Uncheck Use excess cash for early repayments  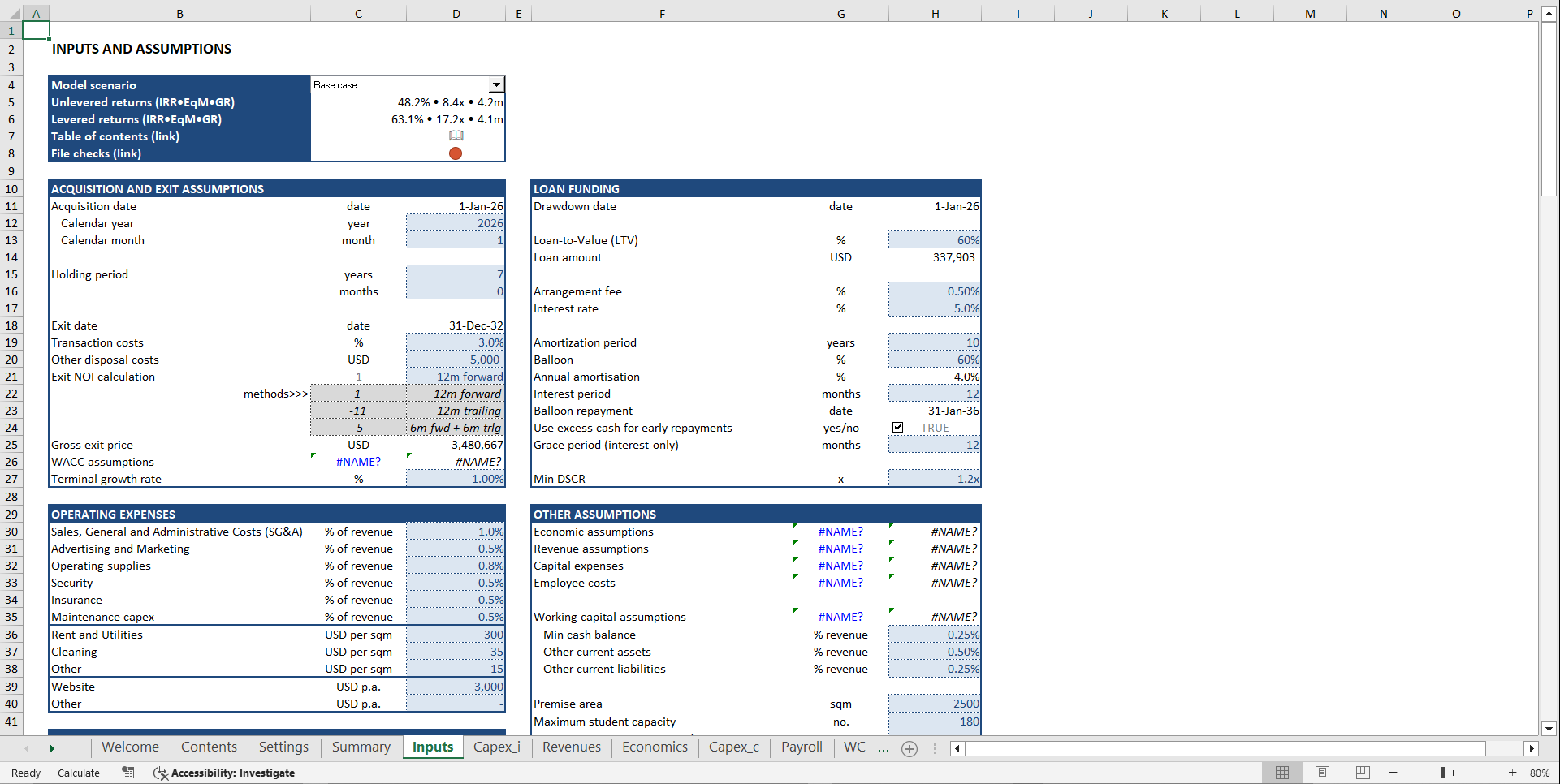pyautogui.click(x=897, y=427)
